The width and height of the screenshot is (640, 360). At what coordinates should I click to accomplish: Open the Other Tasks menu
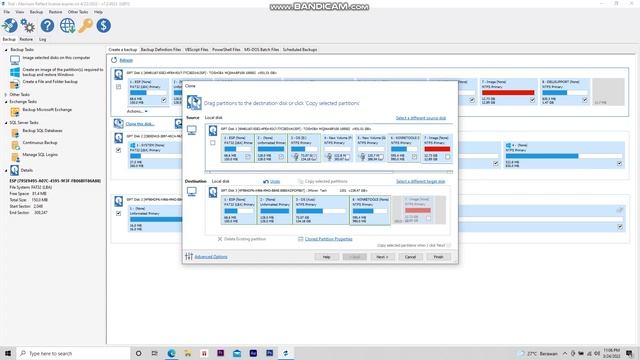pos(78,12)
